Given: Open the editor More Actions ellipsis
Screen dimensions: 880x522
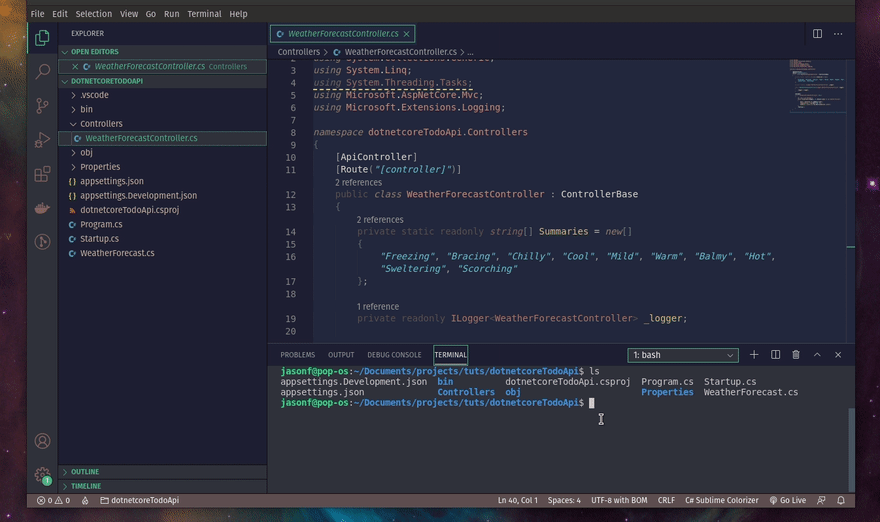Looking at the screenshot, I should coord(838,34).
